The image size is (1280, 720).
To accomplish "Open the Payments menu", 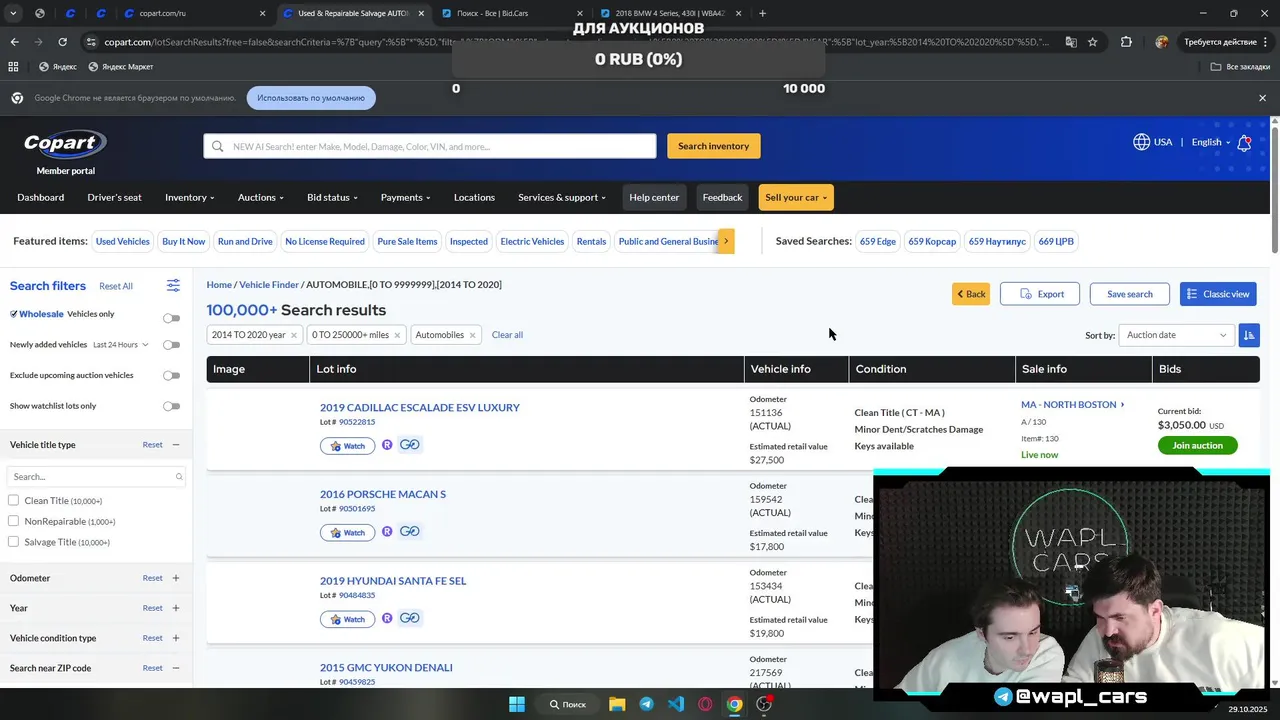I will click(x=405, y=197).
